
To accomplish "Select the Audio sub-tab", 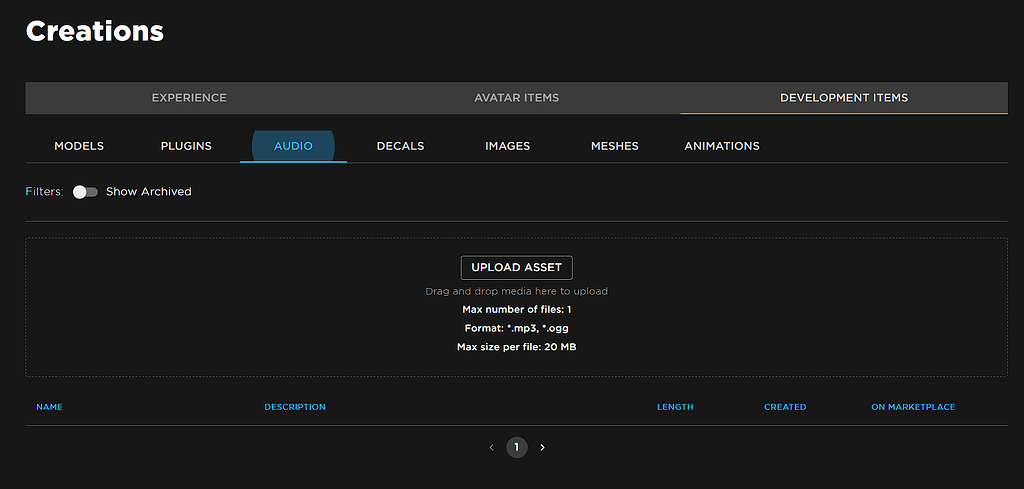I will coord(293,146).
